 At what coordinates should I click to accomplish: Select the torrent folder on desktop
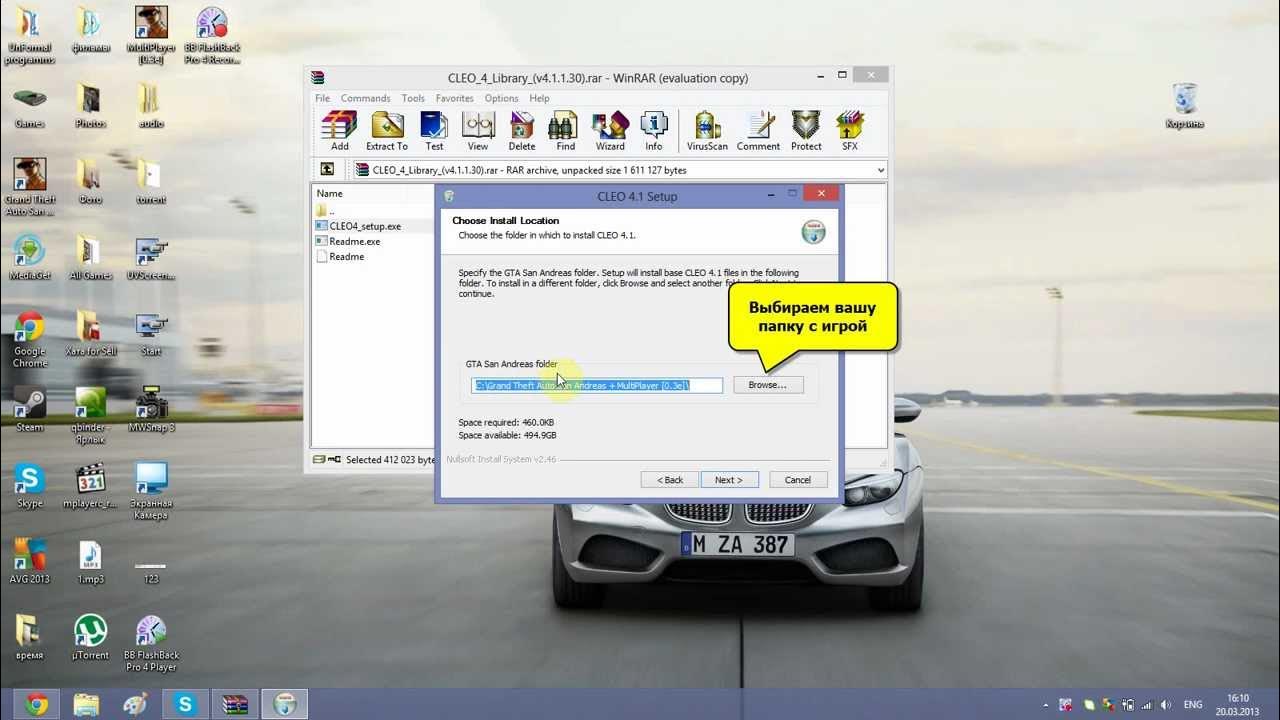151,181
